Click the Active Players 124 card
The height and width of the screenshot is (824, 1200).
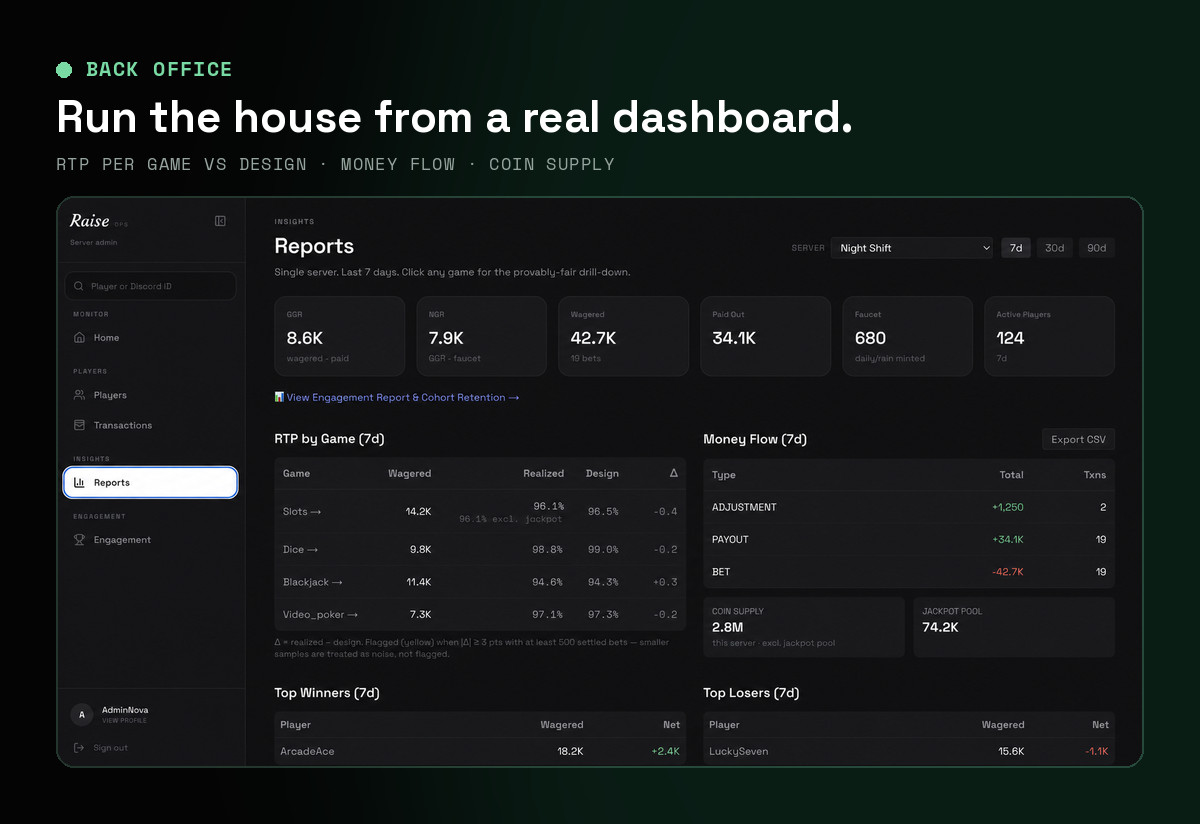click(x=1049, y=336)
